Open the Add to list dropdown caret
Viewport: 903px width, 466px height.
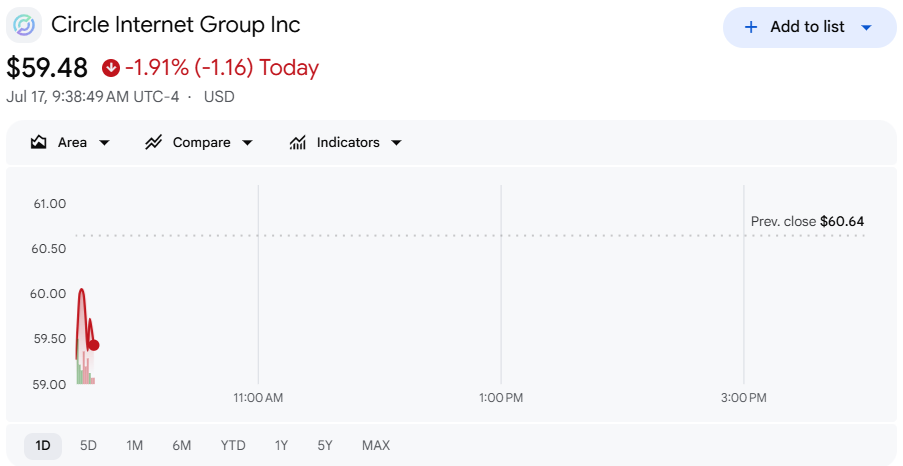tap(866, 27)
